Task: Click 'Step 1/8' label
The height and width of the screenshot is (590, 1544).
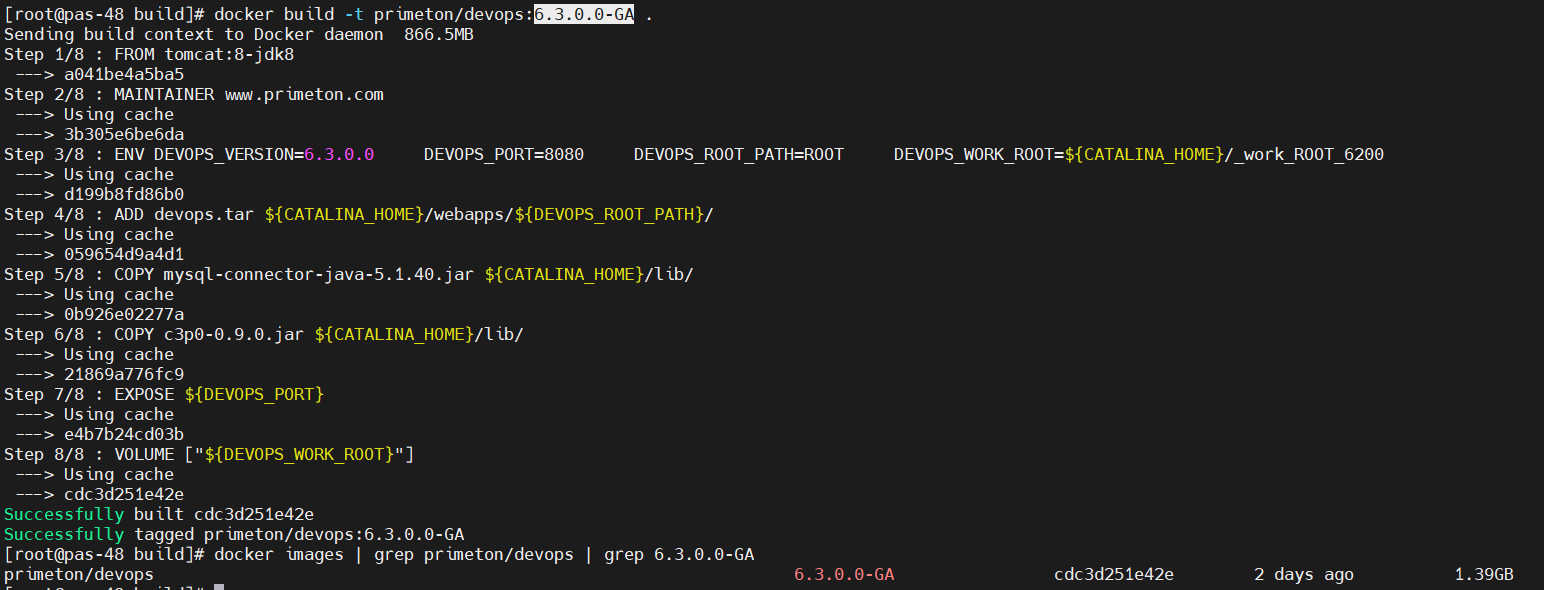Action: [x=44, y=54]
